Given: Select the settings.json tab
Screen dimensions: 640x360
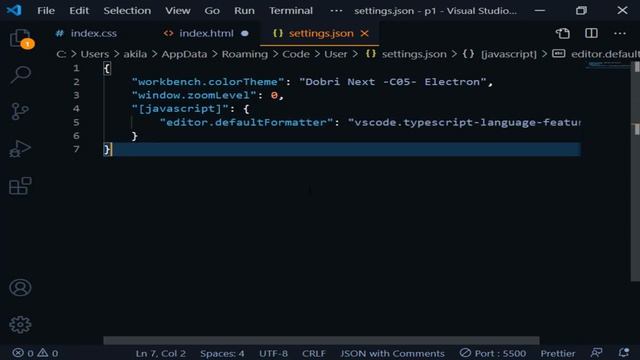Looking at the screenshot, I should point(321,33).
